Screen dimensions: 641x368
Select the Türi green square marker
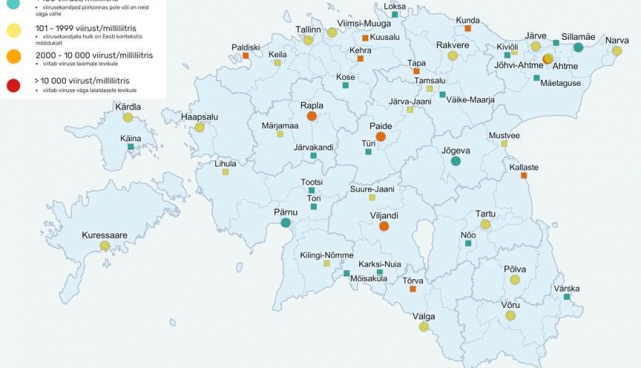point(368,152)
